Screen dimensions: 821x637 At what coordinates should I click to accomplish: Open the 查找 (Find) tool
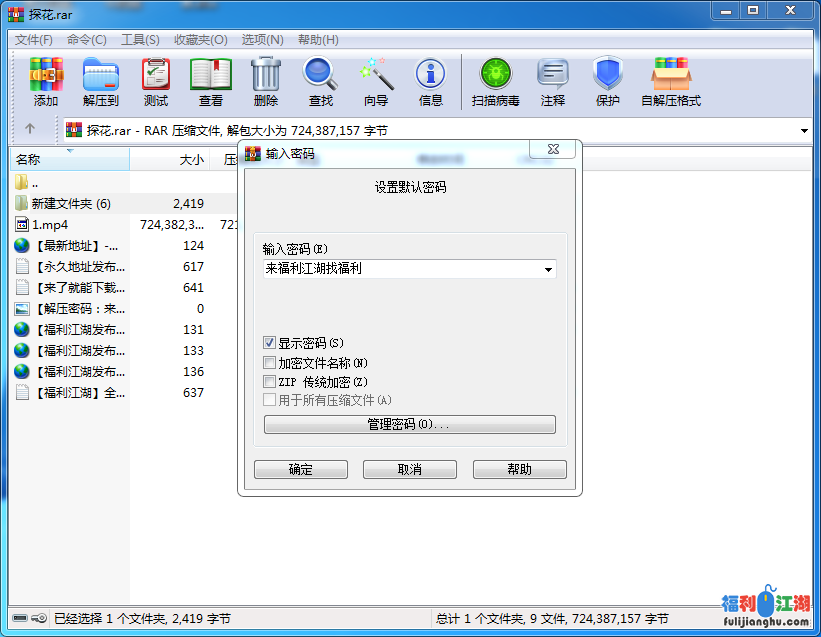(320, 80)
